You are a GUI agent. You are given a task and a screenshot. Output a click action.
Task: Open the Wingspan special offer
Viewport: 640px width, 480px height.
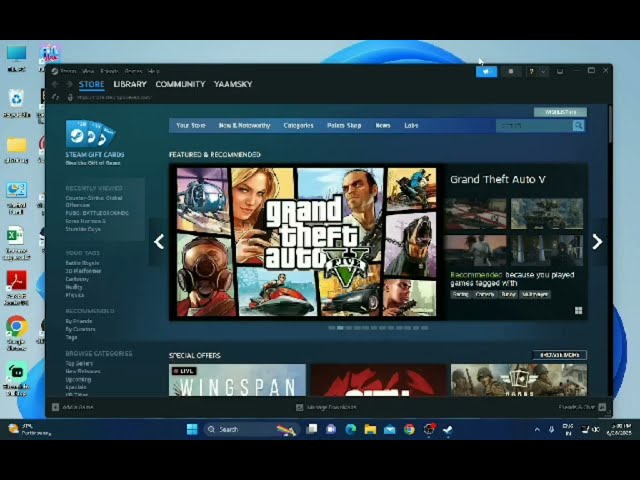pyautogui.click(x=237, y=380)
